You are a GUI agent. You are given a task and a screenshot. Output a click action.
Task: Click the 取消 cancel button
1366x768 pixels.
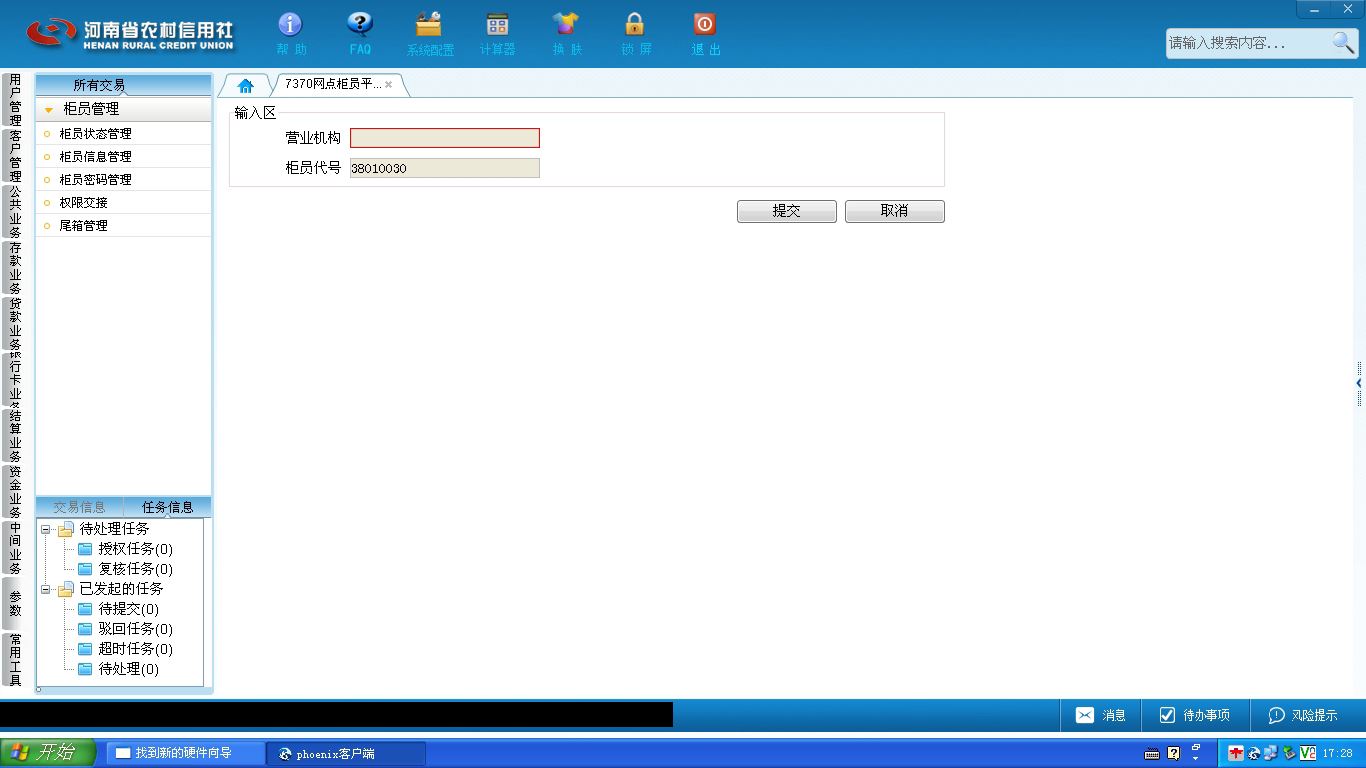click(895, 211)
